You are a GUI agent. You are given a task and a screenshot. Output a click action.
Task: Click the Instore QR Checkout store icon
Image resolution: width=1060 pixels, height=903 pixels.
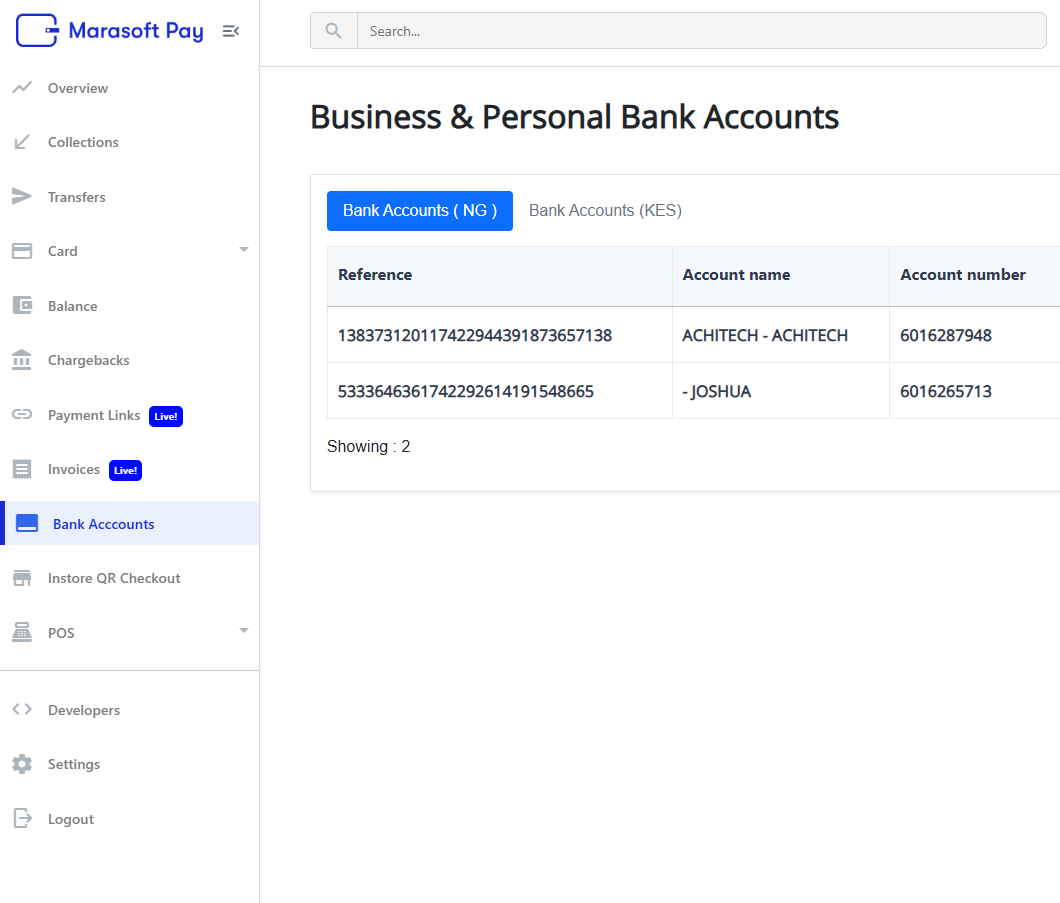pyautogui.click(x=22, y=578)
